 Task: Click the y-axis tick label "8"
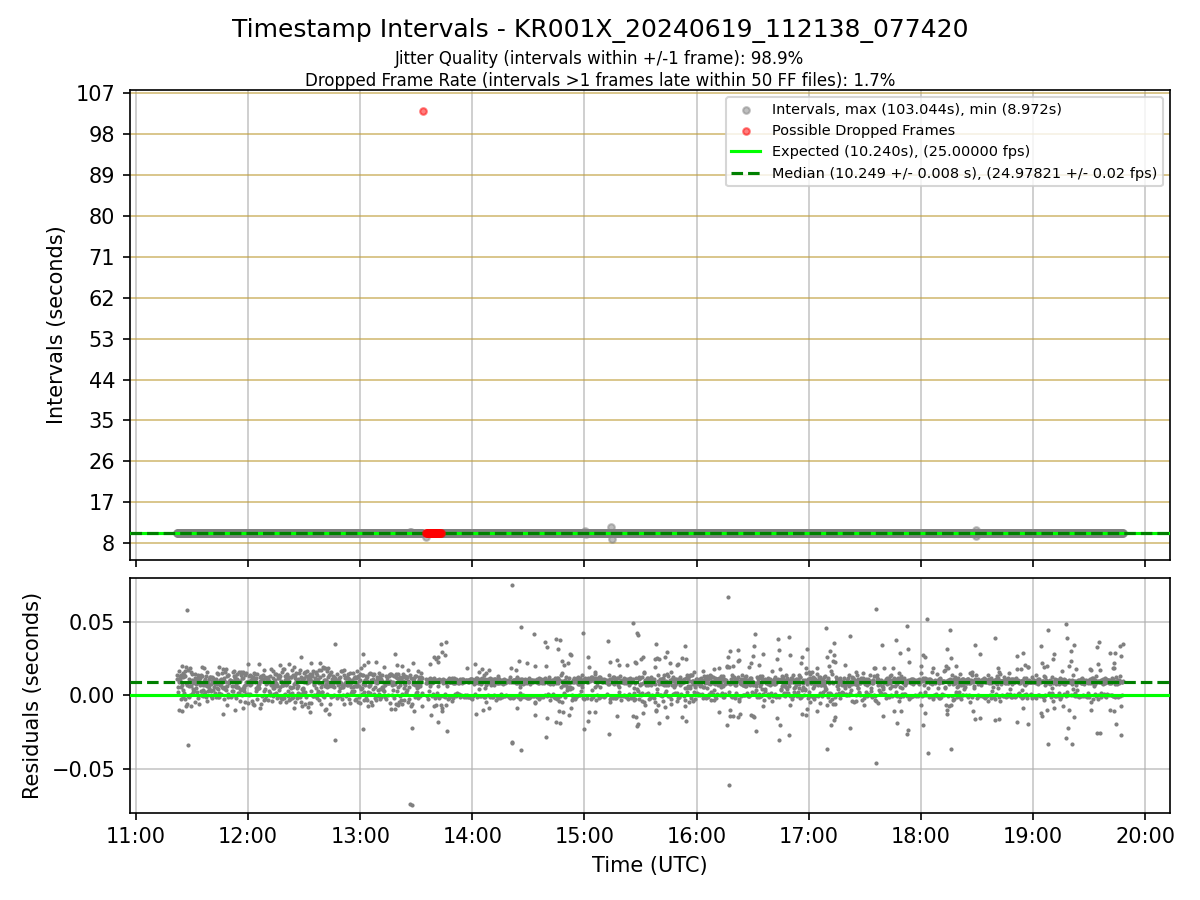[111, 543]
